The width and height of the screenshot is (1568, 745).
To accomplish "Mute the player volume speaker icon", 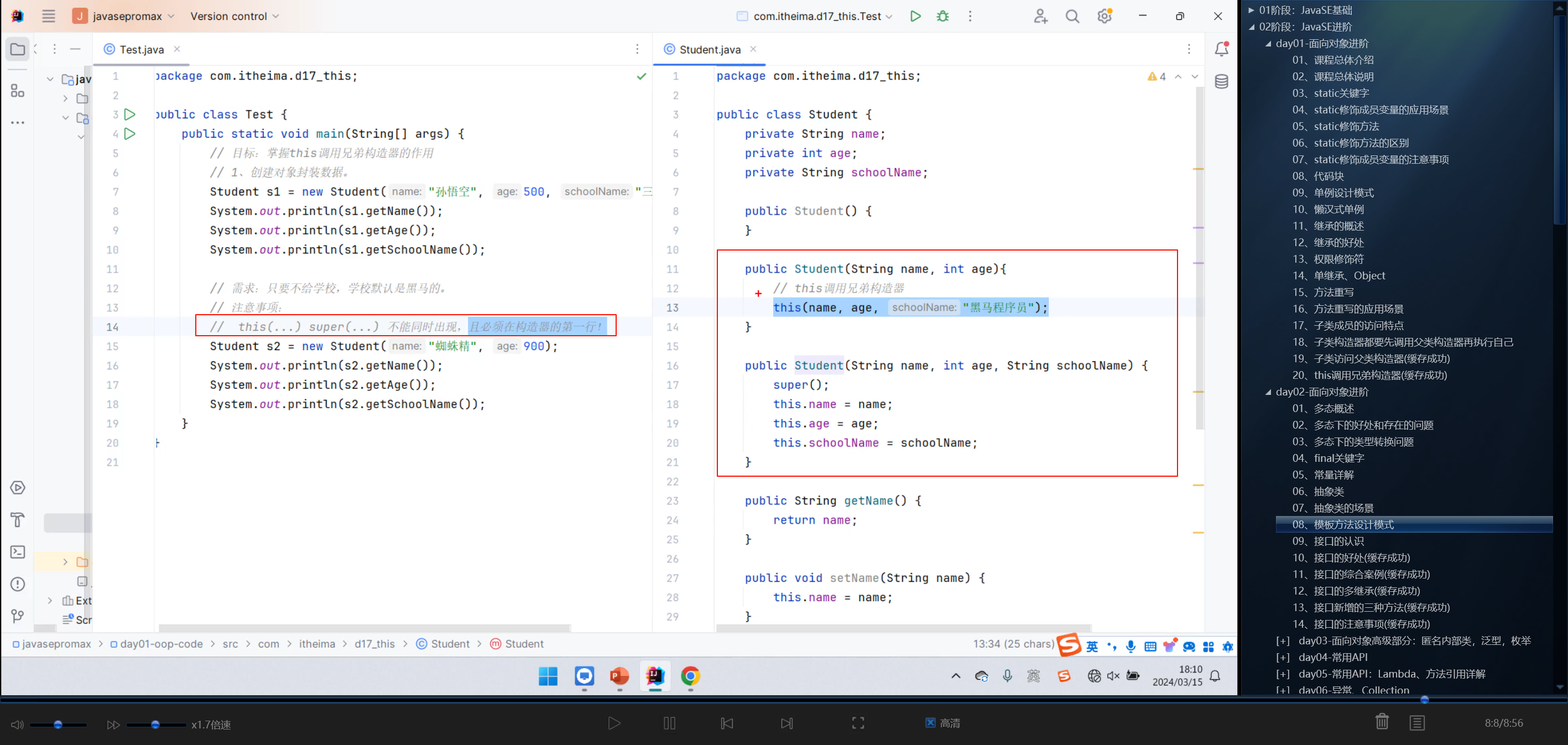I will pos(17,725).
